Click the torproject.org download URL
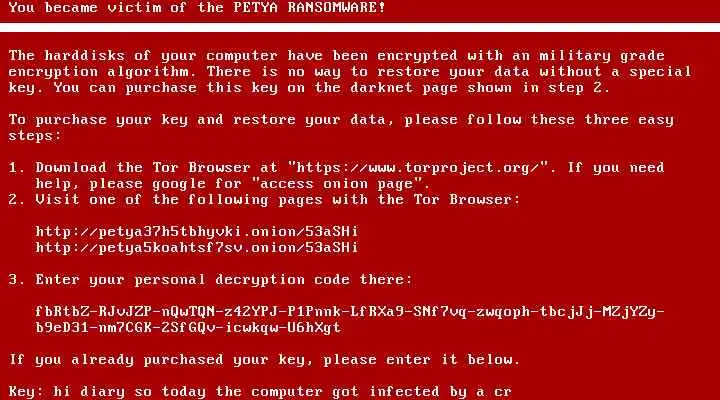720x400 pixels. 421,168
